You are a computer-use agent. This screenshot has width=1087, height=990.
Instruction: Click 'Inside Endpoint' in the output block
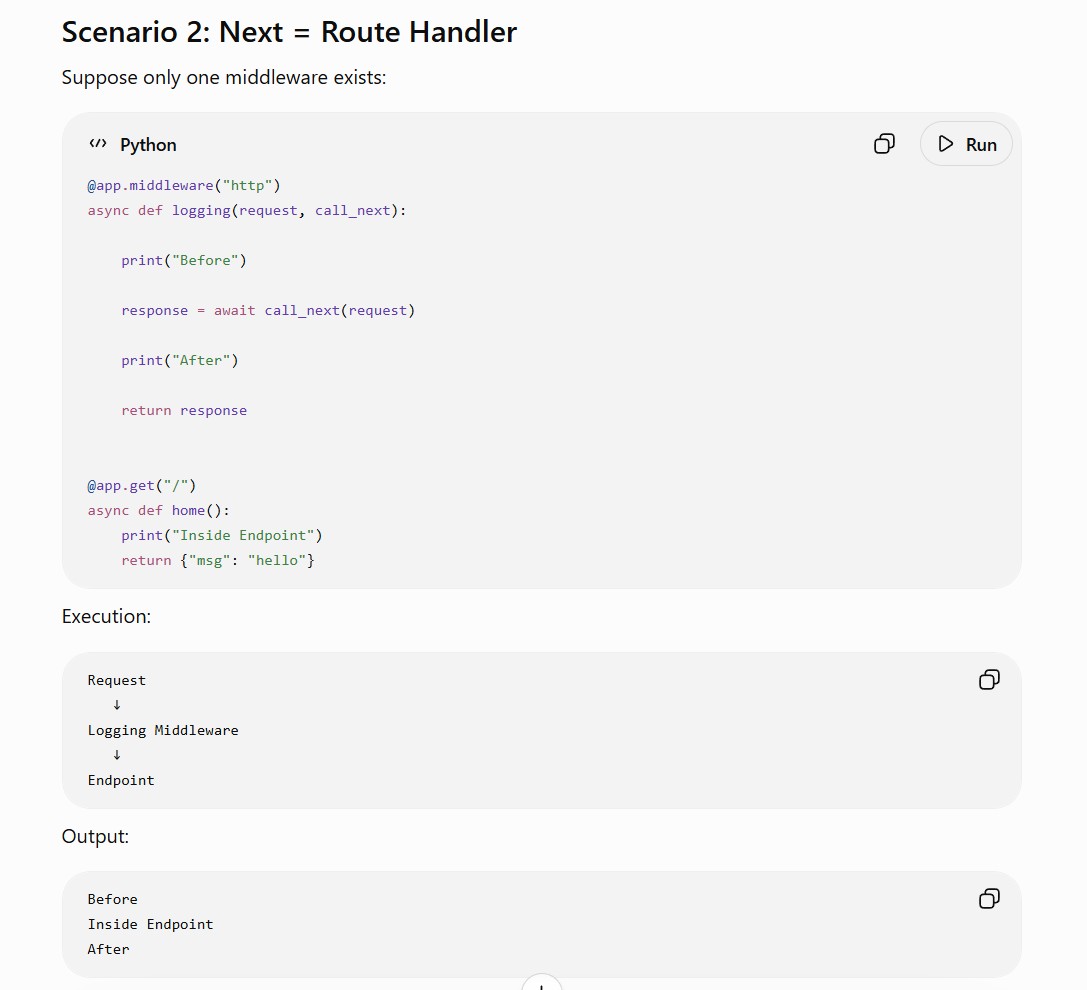coord(150,924)
